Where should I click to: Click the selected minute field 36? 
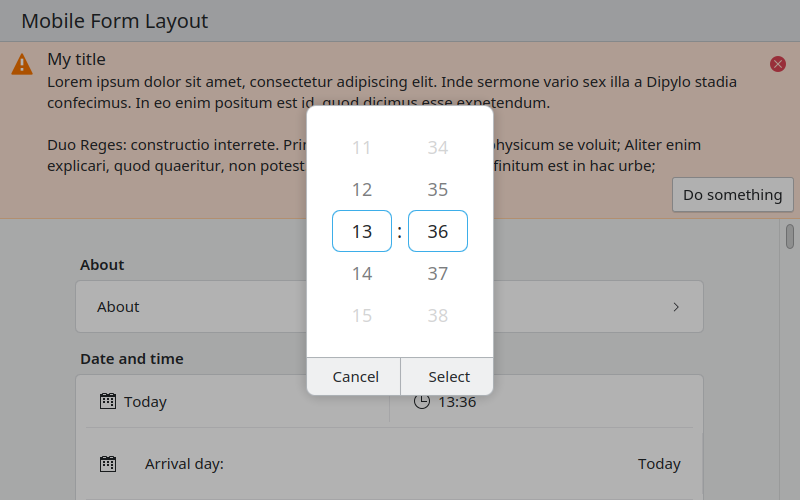[x=438, y=232]
